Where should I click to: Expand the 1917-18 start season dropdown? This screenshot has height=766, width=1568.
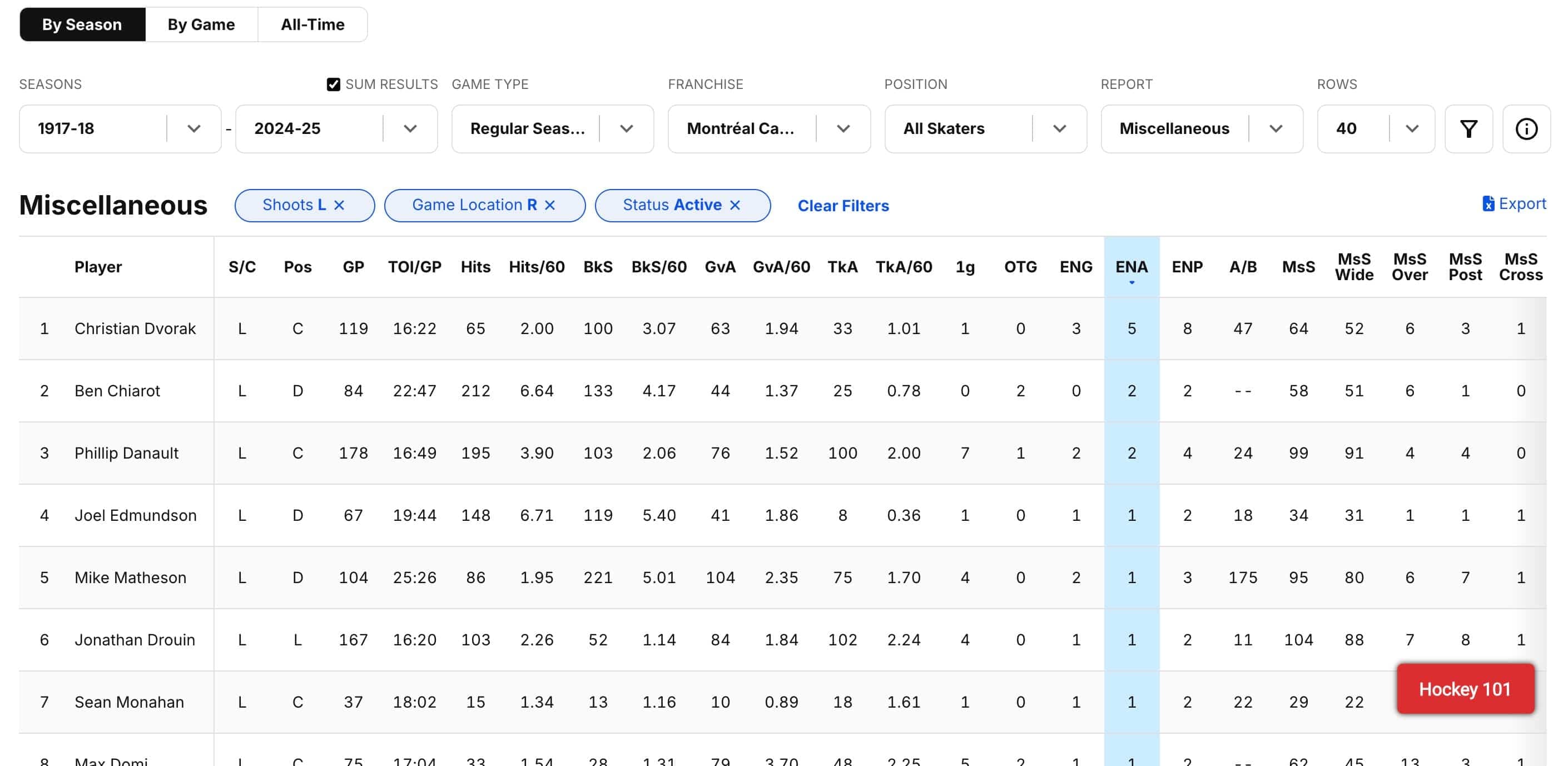(193, 128)
